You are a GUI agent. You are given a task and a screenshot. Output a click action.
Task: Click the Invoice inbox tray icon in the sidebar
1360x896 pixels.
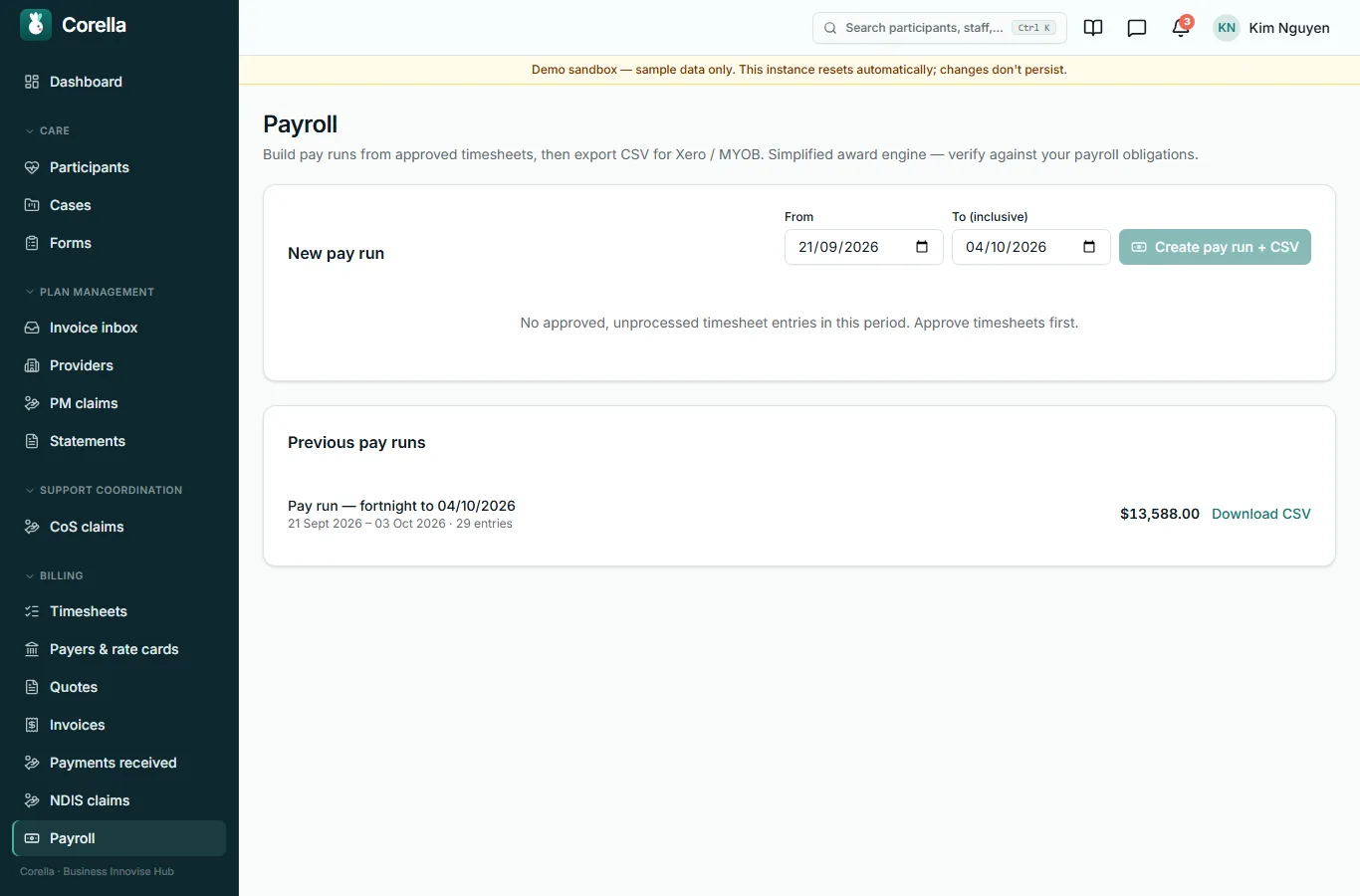click(x=32, y=328)
